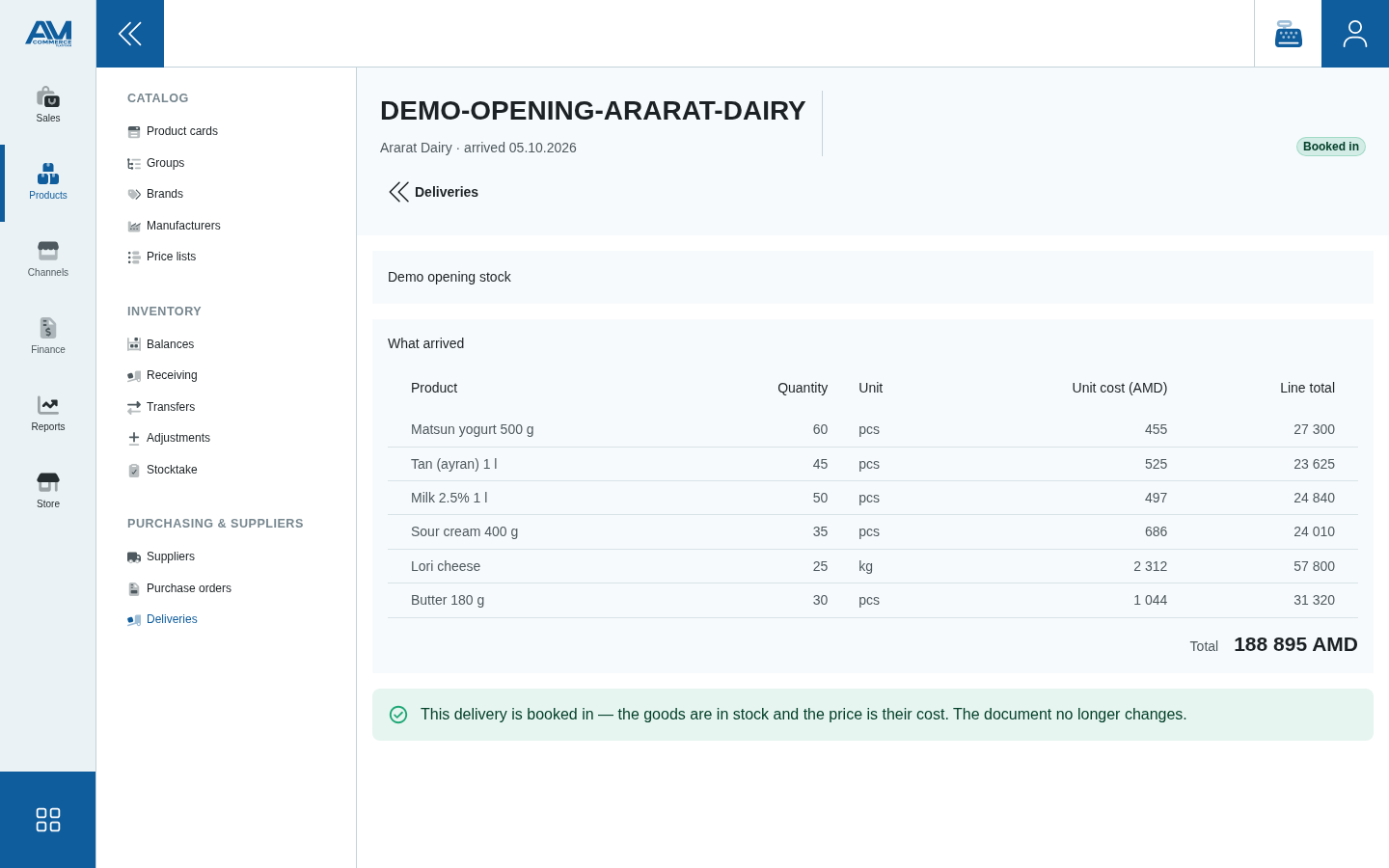Open the Reports section

click(48, 415)
